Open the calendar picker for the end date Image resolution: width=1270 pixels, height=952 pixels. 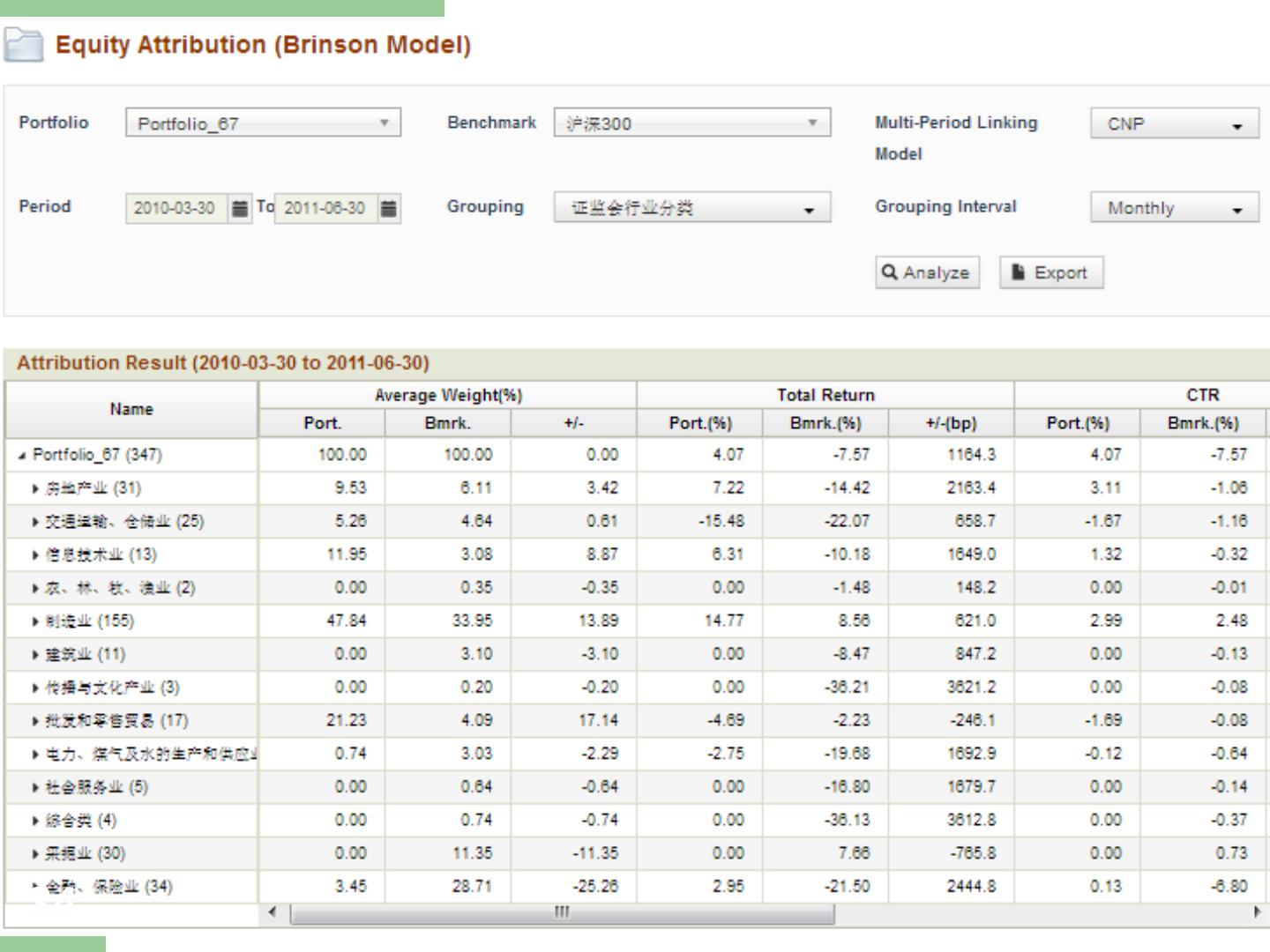(x=388, y=208)
